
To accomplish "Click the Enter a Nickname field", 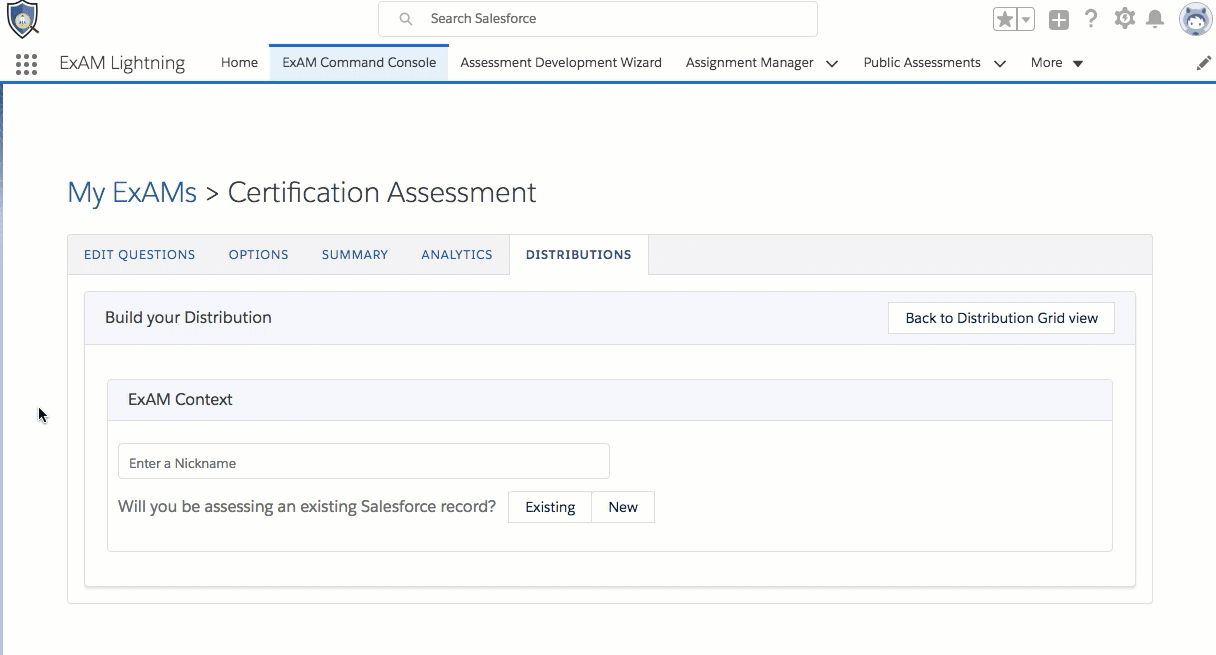I will click(364, 462).
